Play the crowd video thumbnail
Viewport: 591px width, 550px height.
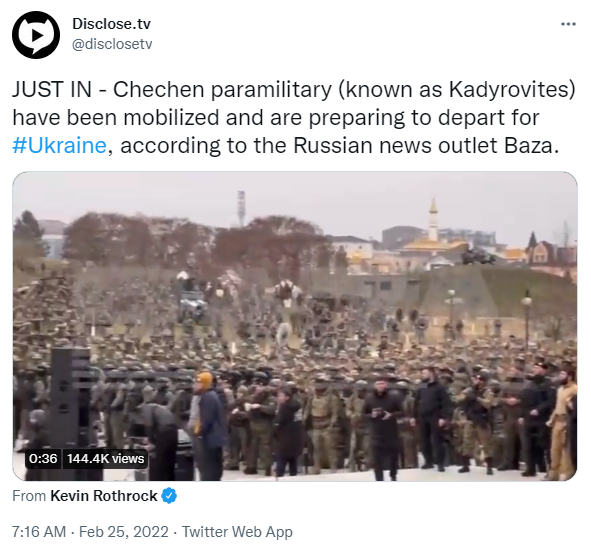click(295, 326)
